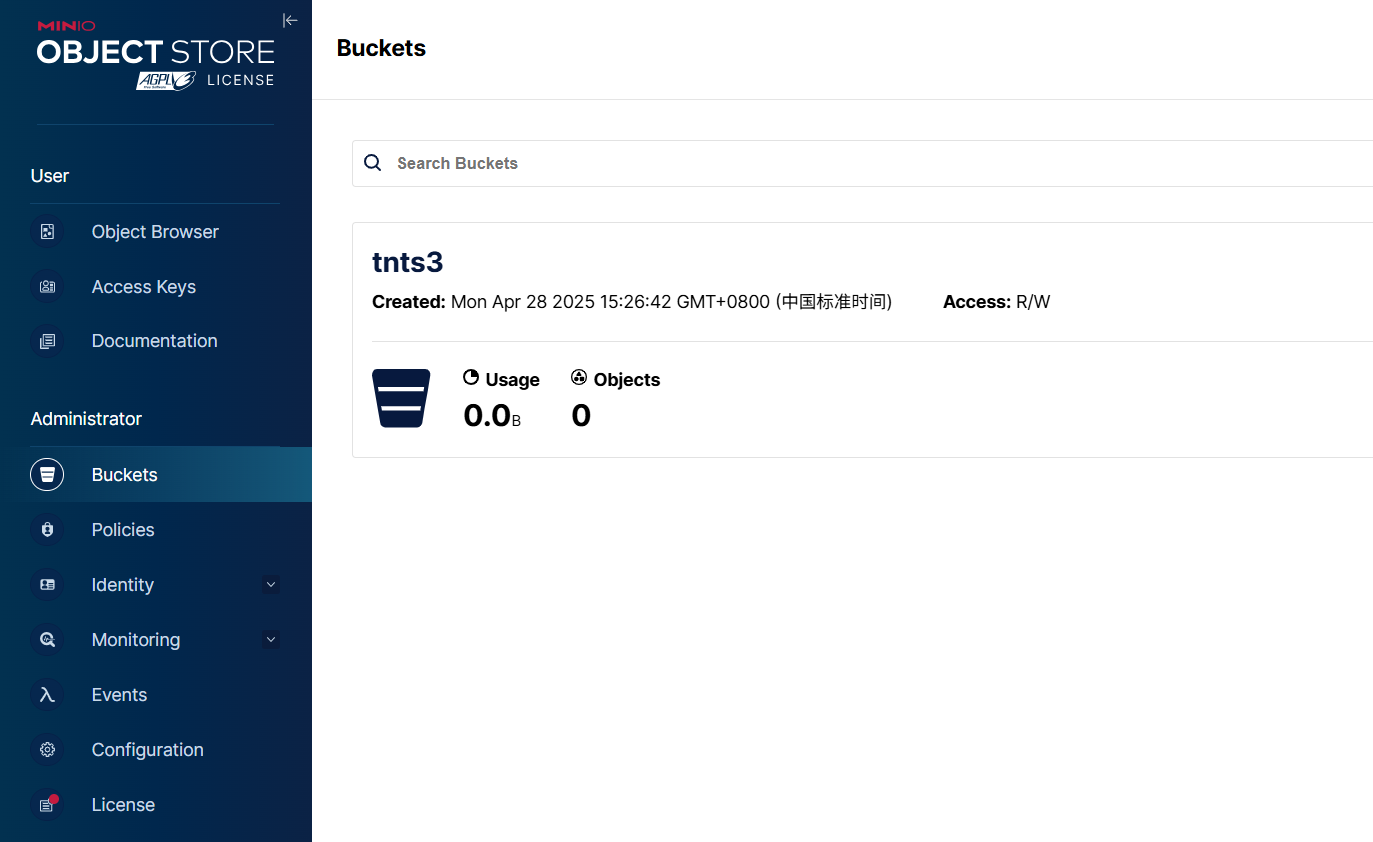1373x842 pixels.
Task: Click the Access Keys icon
Action: [x=47, y=286]
